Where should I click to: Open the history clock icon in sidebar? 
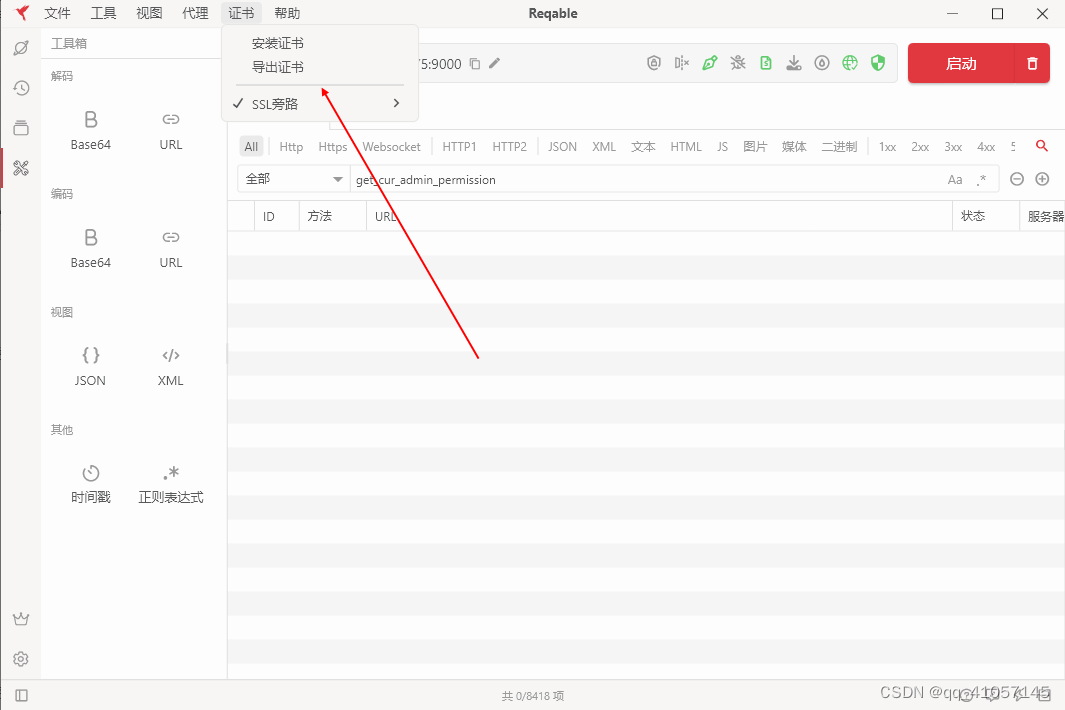pos(21,88)
